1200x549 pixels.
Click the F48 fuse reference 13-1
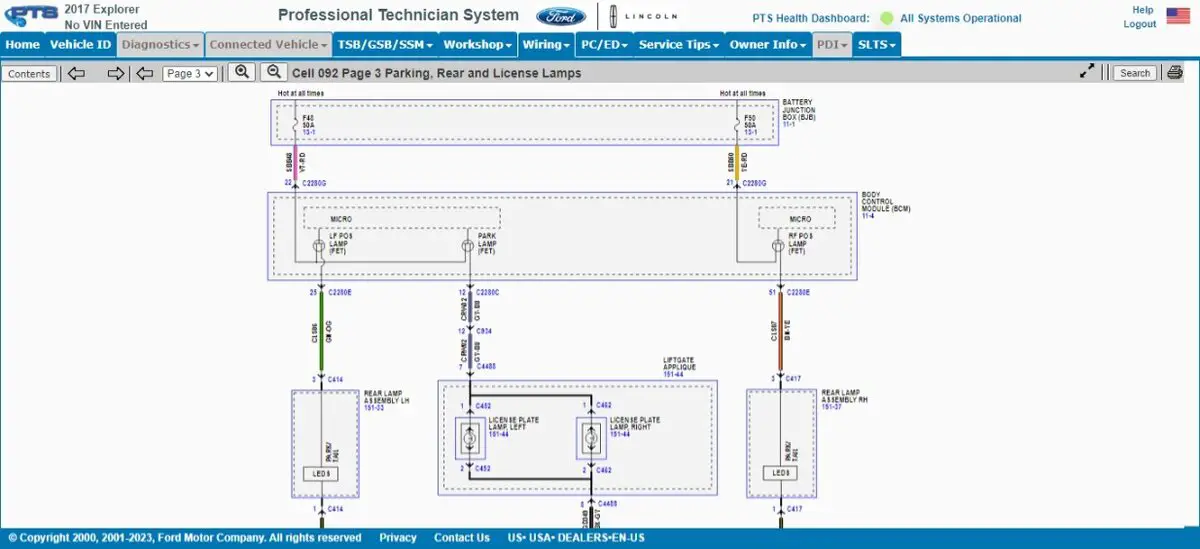(307, 131)
